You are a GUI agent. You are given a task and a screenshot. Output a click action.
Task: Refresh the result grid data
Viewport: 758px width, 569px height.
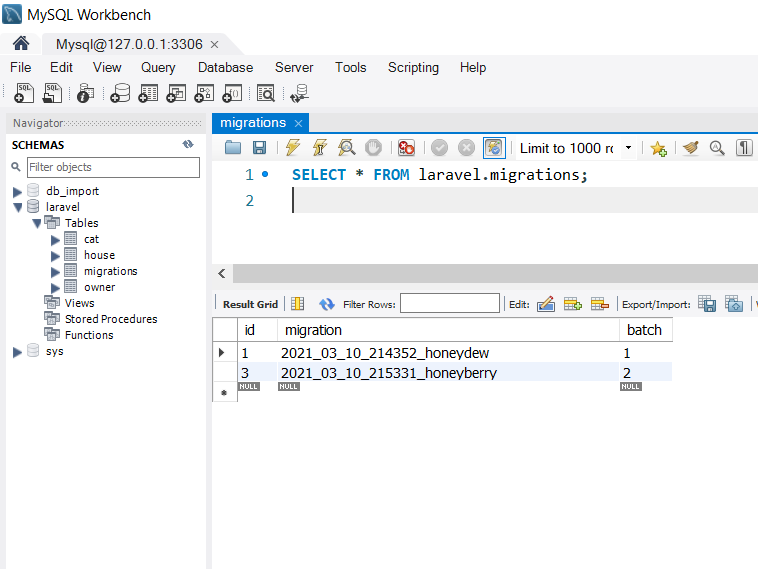click(327, 304)
